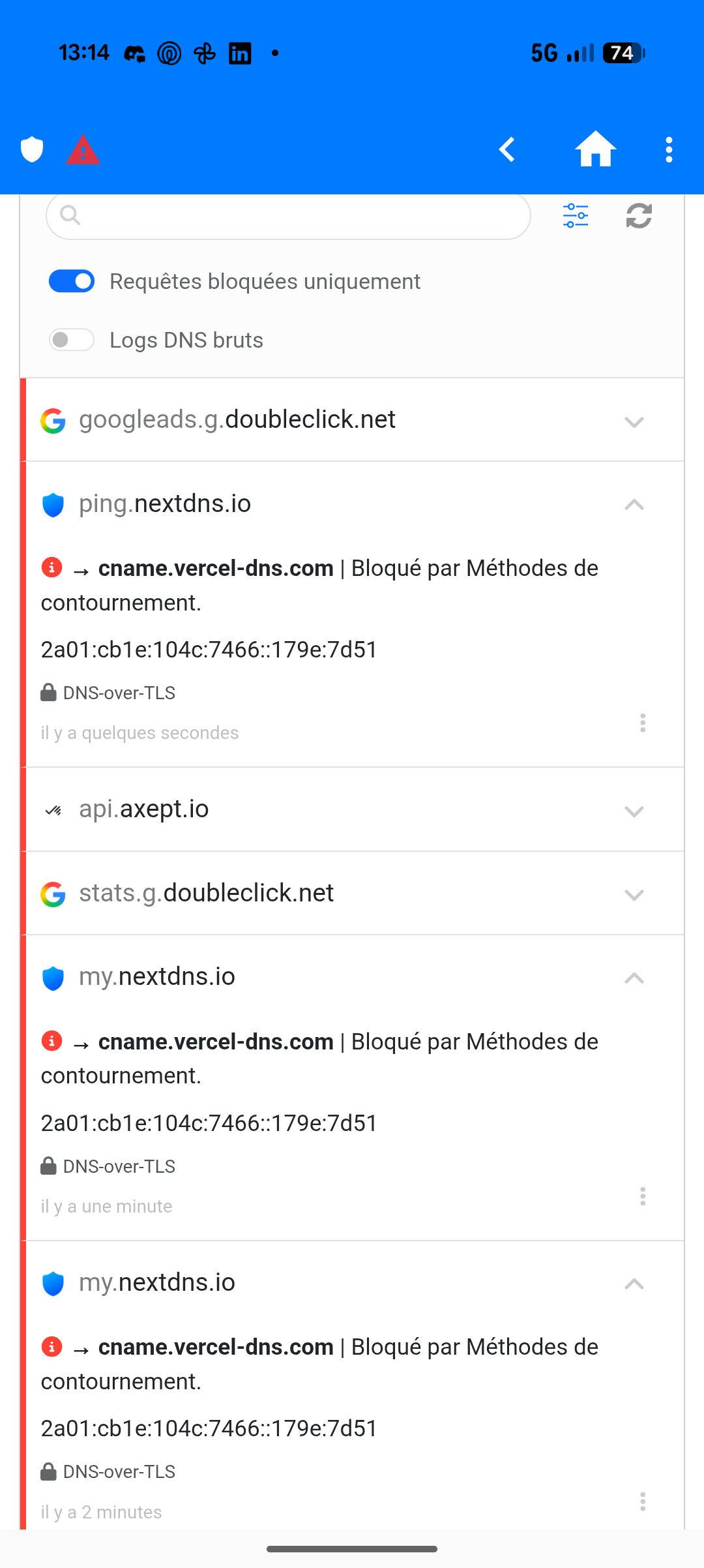Tap the red warning triangle icon
The image size is (704, 1568).
[83, 150]
